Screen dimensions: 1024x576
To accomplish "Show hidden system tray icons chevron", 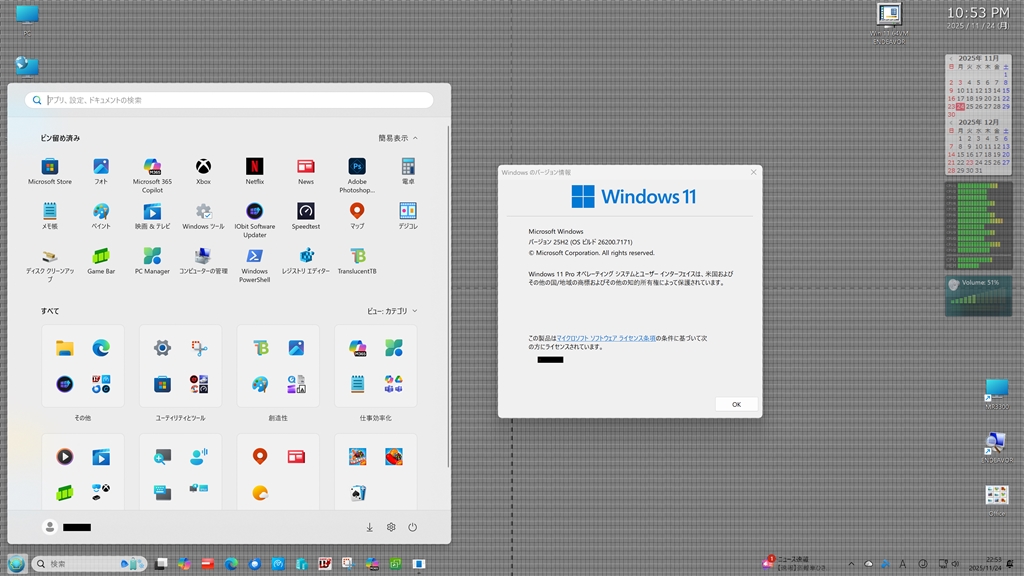I will point(851,564).
